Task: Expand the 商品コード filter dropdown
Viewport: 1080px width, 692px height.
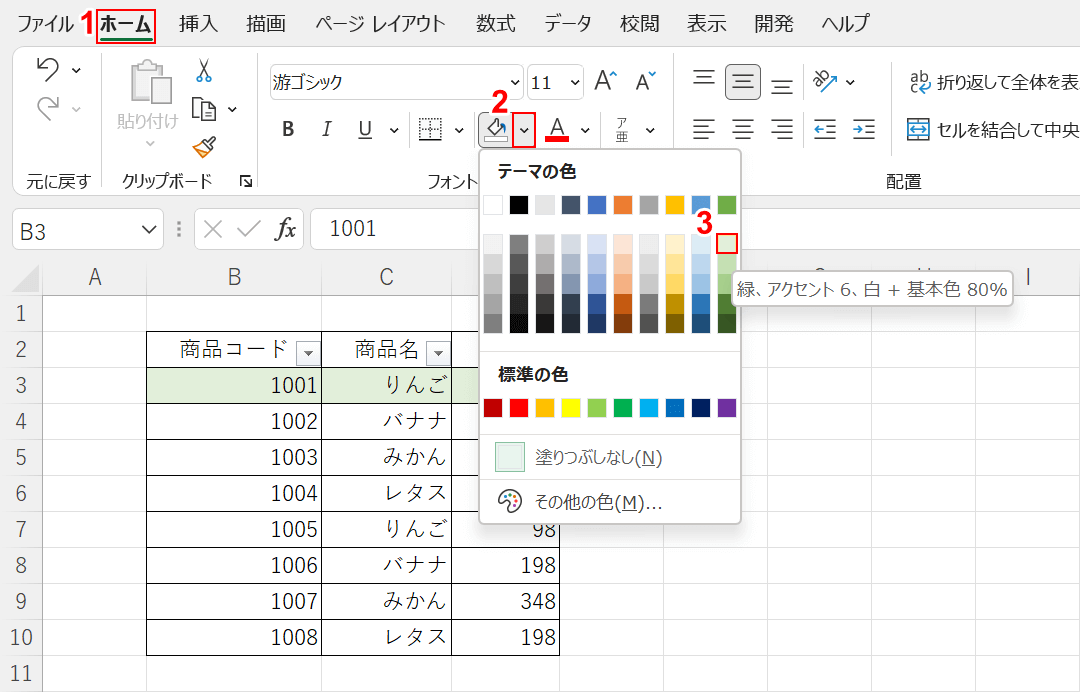Action: (x=309, y=352)
